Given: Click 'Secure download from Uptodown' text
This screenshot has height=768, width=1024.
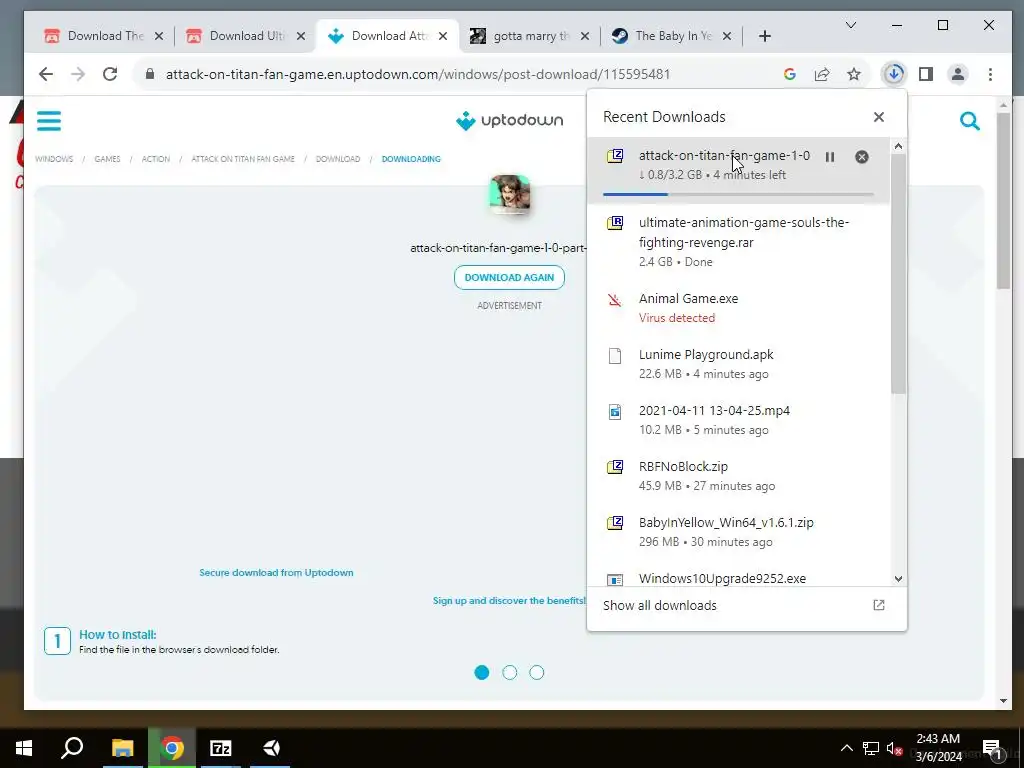Looking at the screenshot, I should tap(276, 573).
